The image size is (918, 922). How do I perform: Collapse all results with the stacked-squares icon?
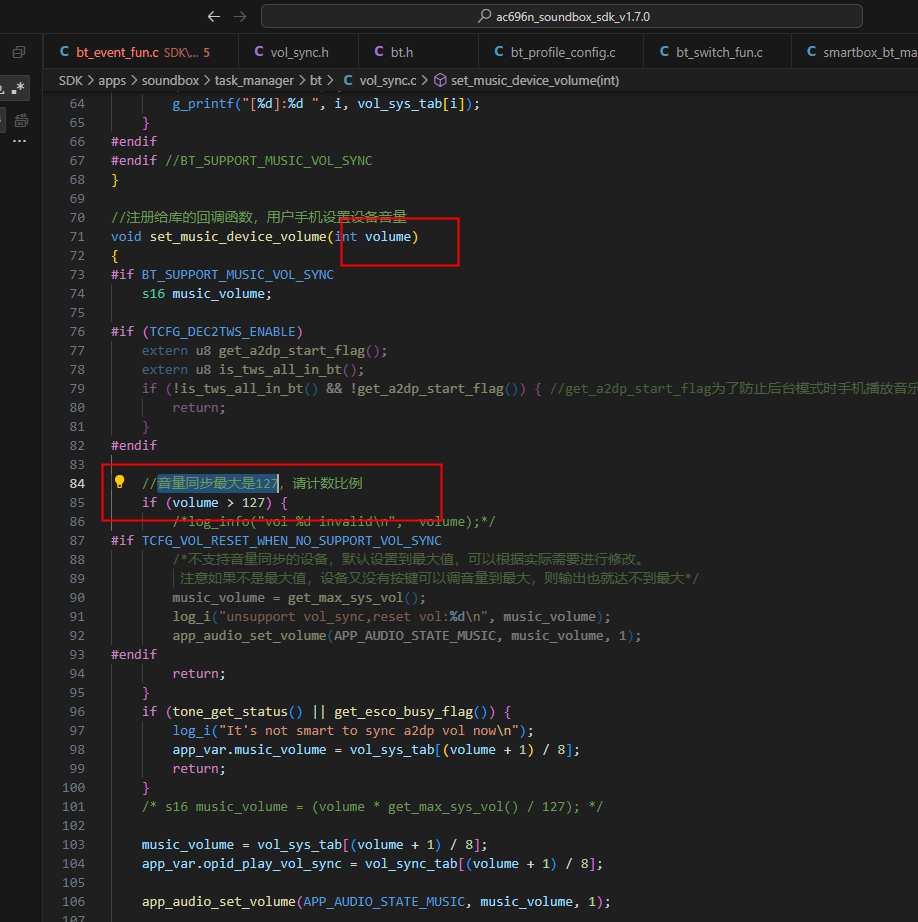pos(19,52)
